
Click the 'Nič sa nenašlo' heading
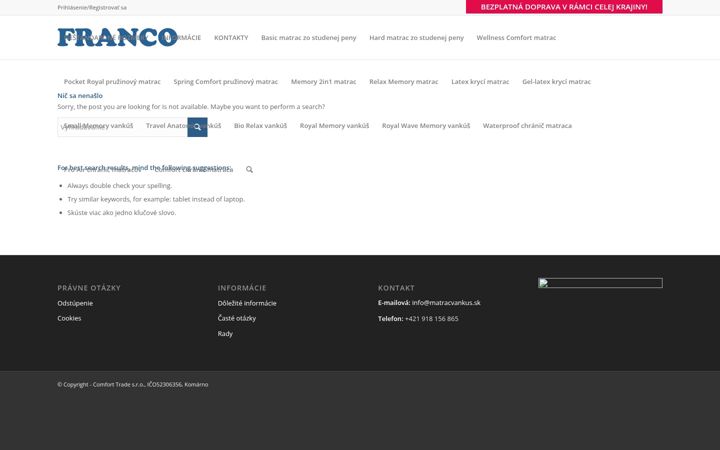coord(80,96)
